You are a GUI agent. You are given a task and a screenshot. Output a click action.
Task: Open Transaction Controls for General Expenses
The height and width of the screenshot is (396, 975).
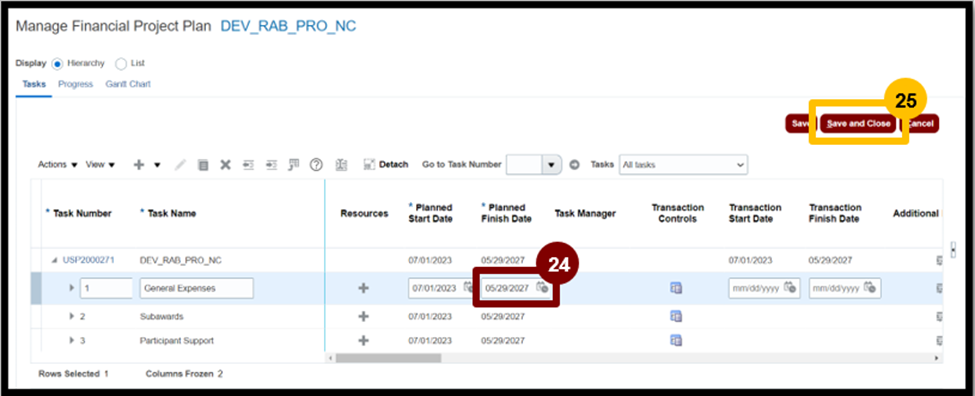[676, 288]
